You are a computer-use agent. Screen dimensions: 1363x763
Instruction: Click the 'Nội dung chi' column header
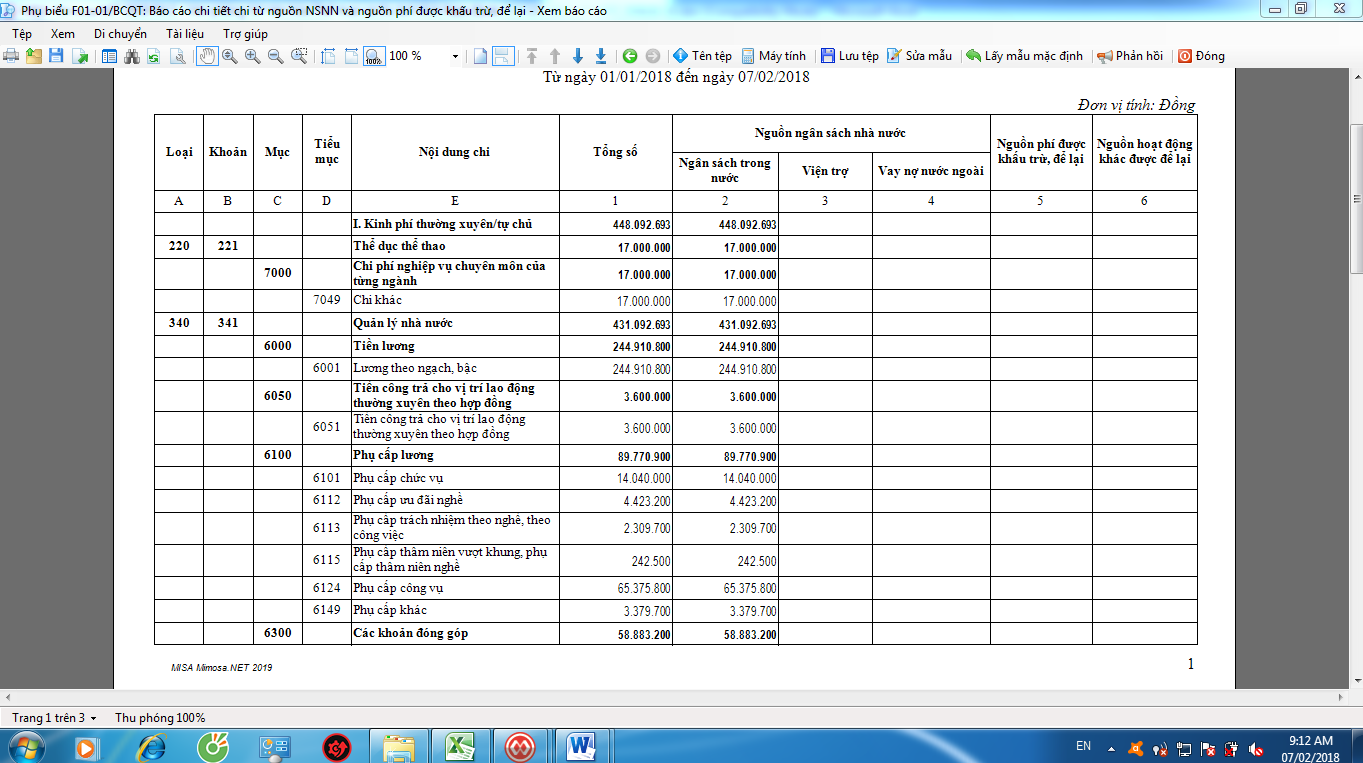point(454,152)
